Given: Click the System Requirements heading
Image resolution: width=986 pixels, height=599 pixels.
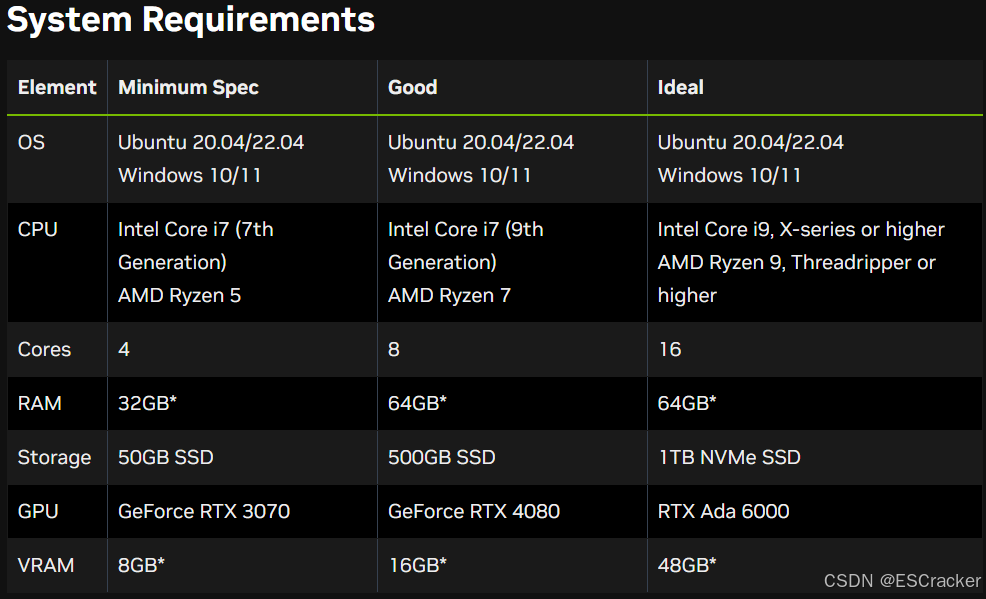Looking at the screenshot, I should click(191, 20).
